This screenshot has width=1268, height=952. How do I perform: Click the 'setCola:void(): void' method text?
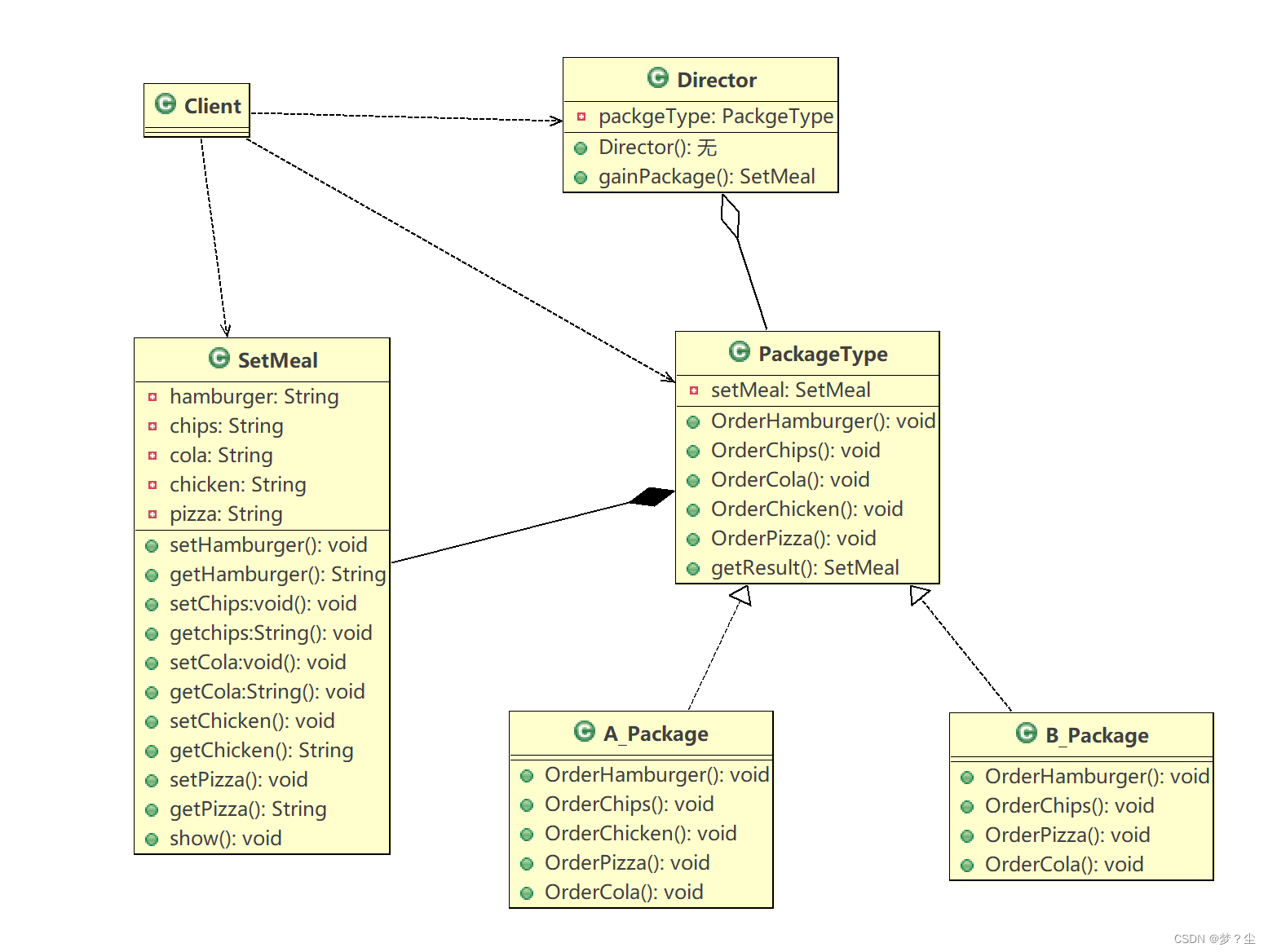click(x=258, y=663)
